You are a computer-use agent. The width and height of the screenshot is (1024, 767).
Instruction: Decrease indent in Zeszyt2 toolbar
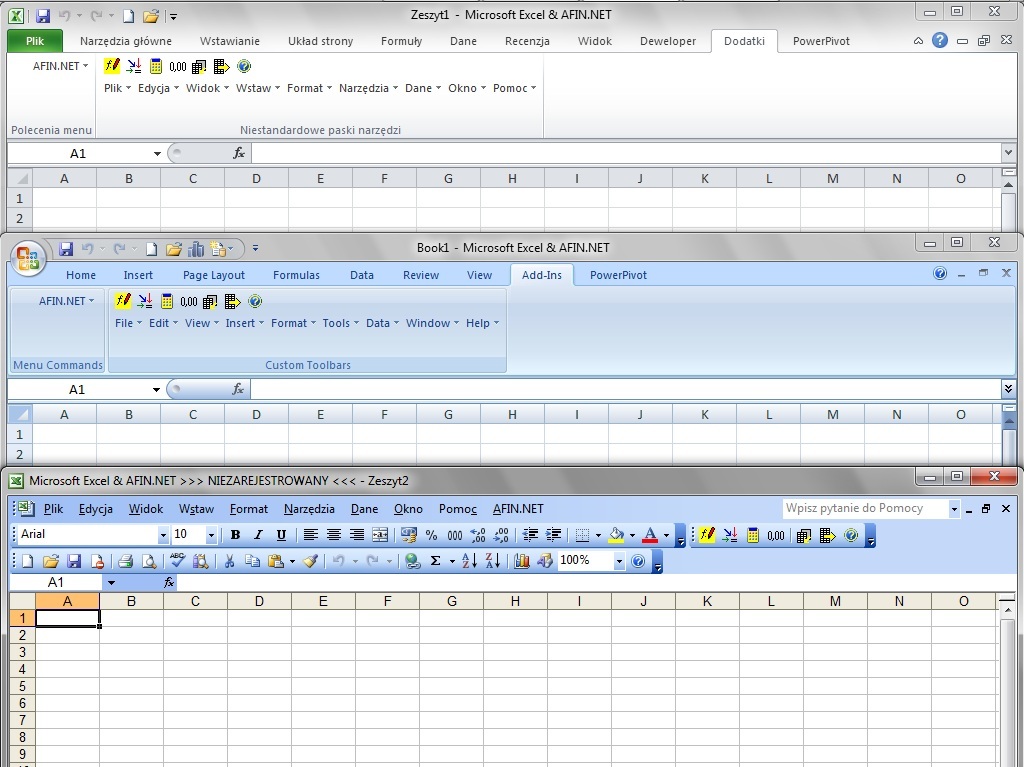click(530, 535)
